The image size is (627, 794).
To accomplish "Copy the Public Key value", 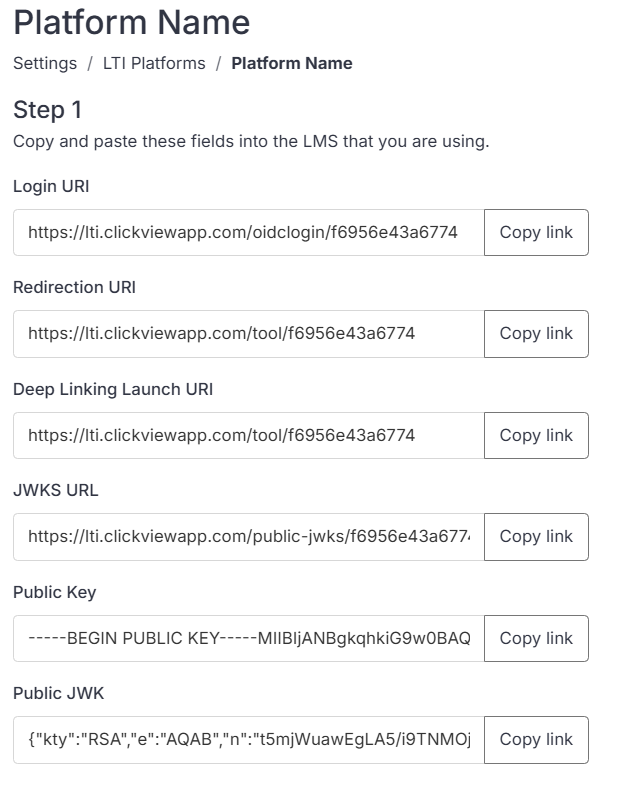I will coord(536,639).
